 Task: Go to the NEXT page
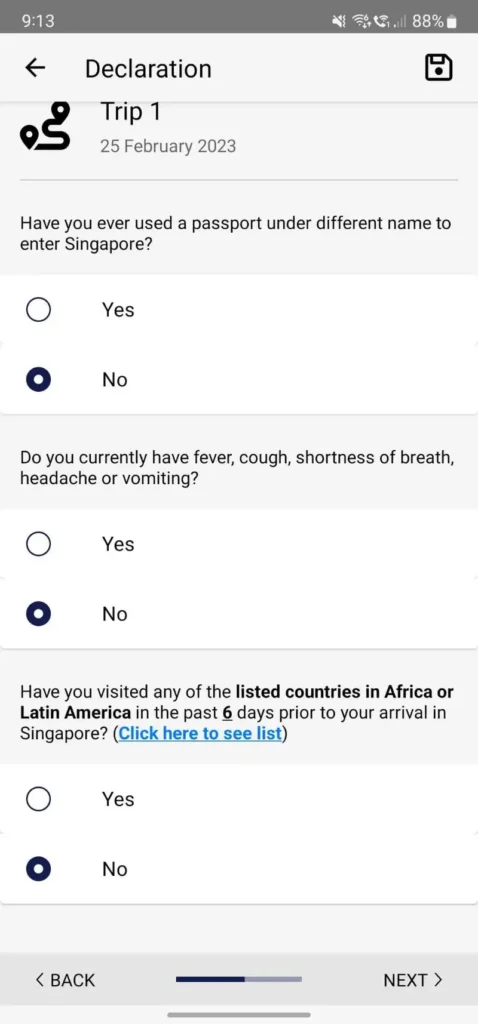413,980
